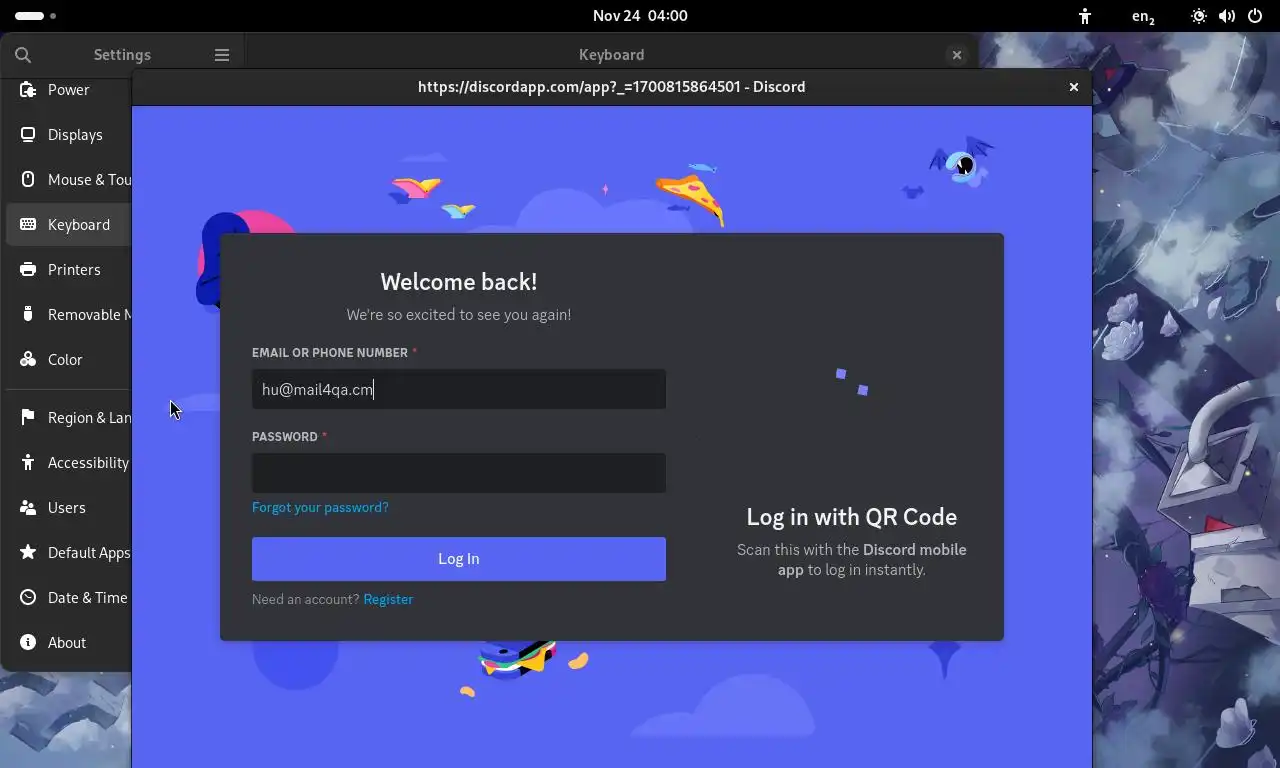Image resolution: width=1280 pixels, height=768 pixels.
Task: Click the Settings search magnifier icon
Action: [x=23, y=55]
